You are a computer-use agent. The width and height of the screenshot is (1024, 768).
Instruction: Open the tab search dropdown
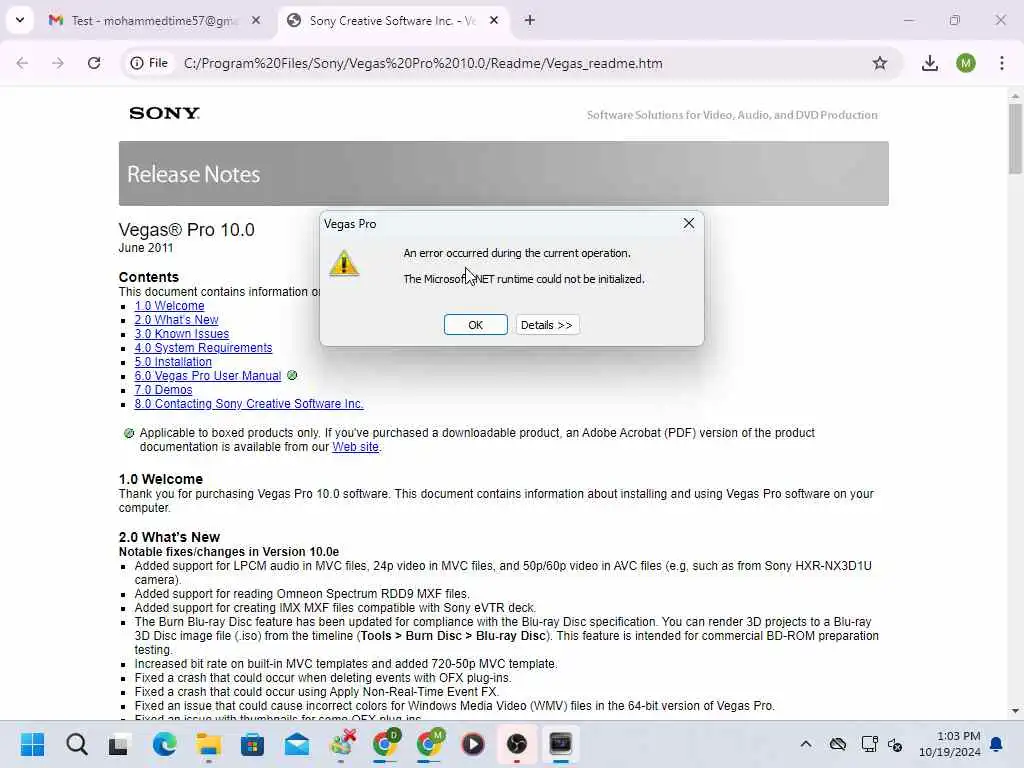pos(20,20)
